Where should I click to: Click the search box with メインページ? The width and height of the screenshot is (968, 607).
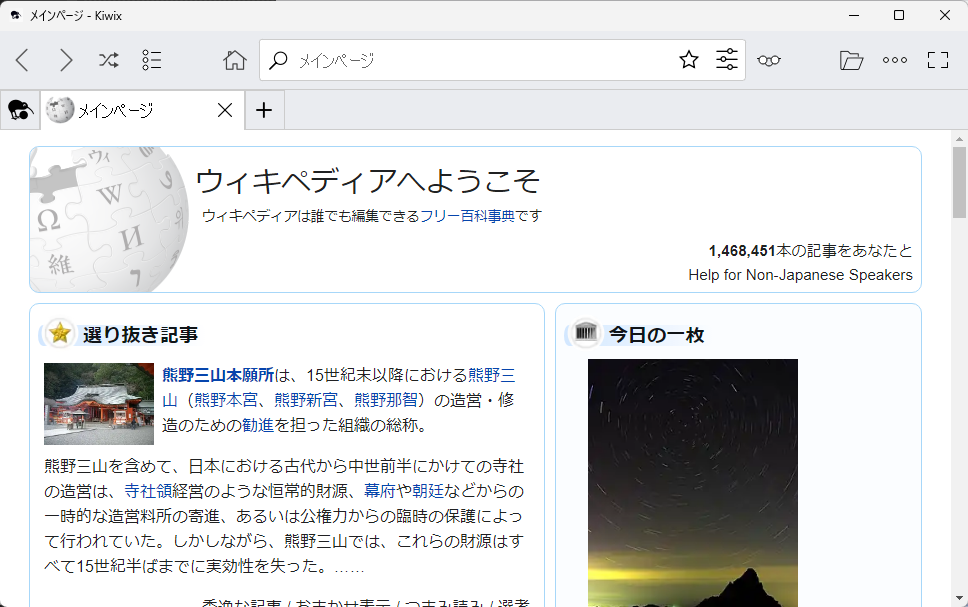pos(480,60)
